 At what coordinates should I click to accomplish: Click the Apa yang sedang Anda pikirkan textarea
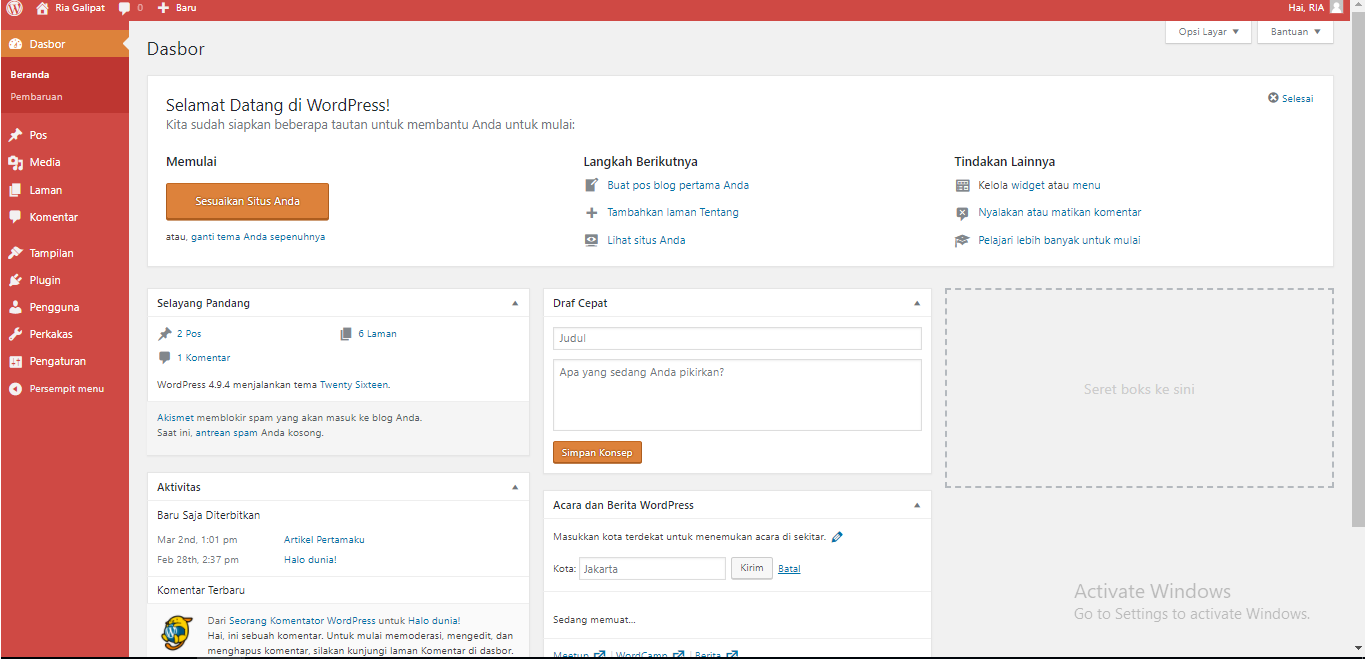coord(737,395)
